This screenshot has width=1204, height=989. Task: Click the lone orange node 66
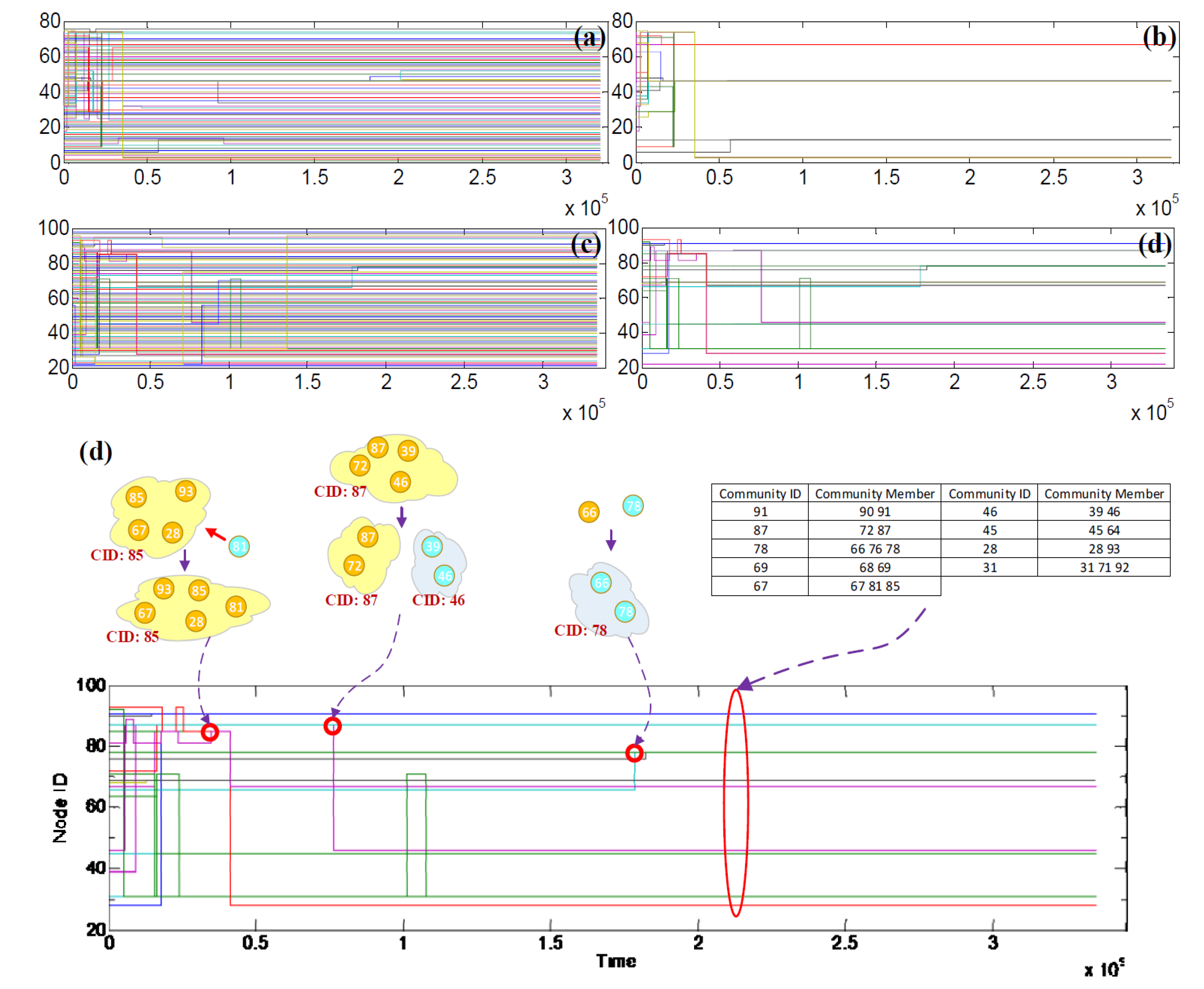(589, 512)
